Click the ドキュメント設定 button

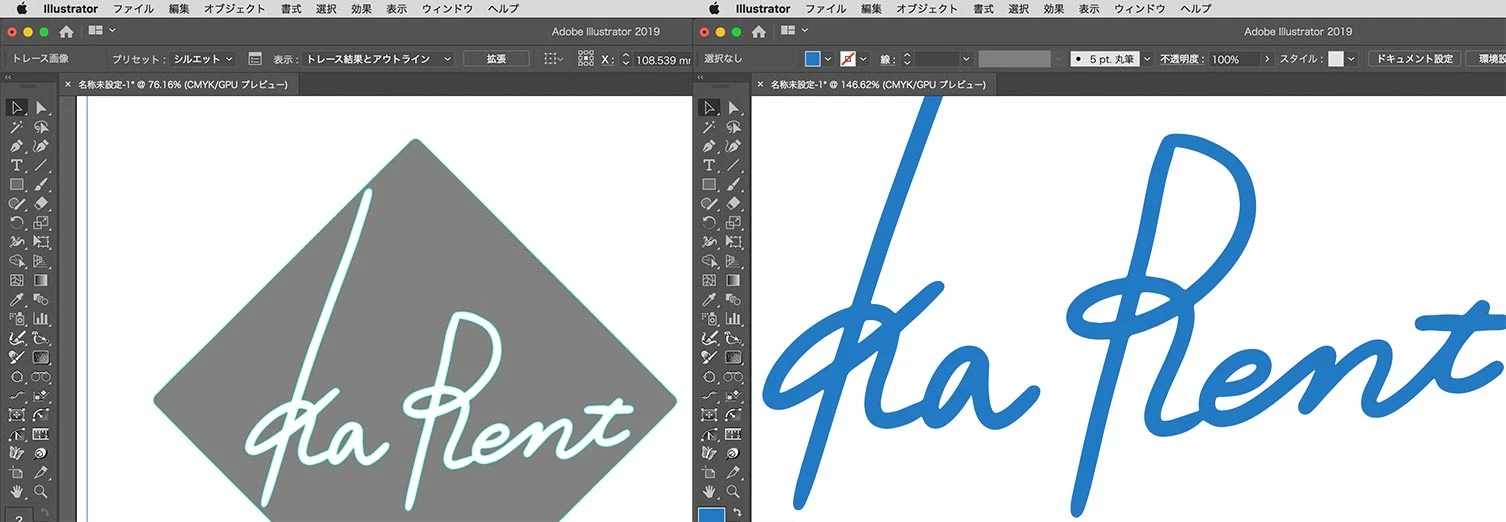[1414, 59]
